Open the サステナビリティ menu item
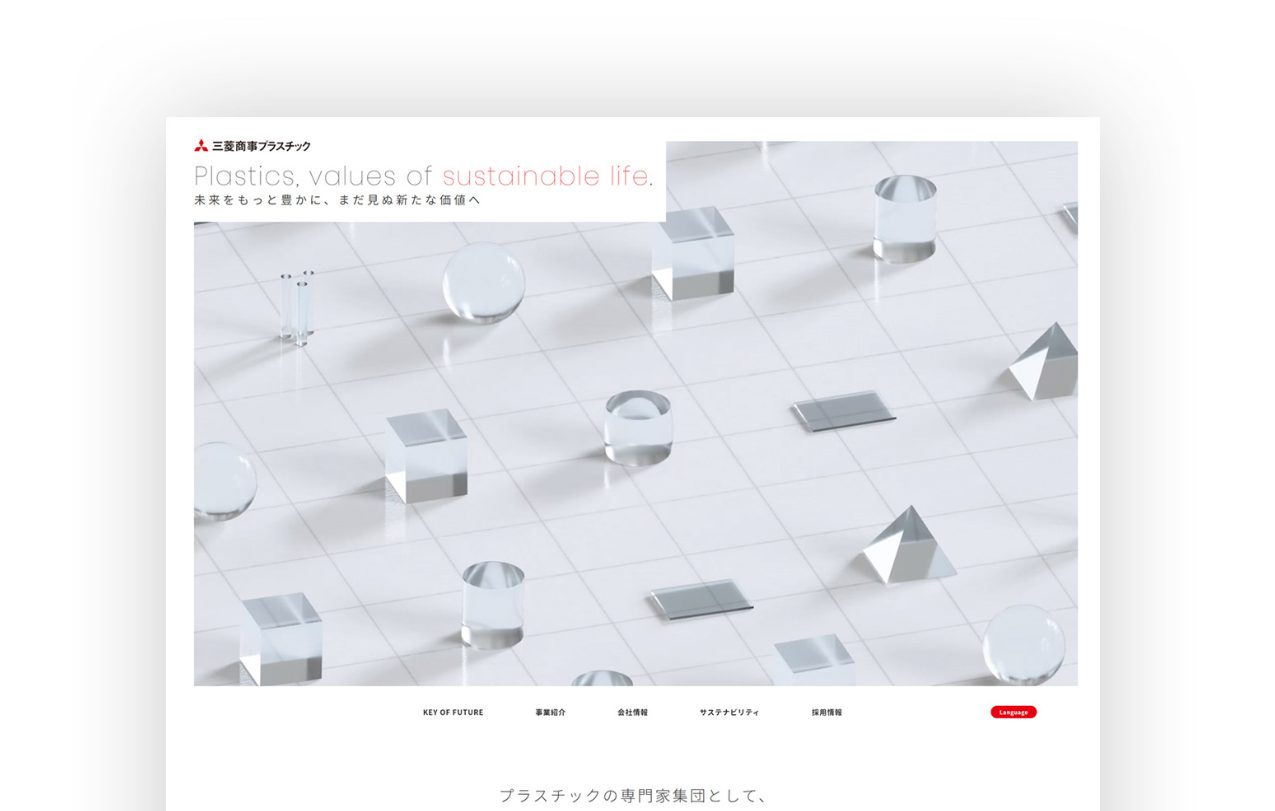Image resolution: width=1275 pixels, height=811 pixels. click(729, 712)
